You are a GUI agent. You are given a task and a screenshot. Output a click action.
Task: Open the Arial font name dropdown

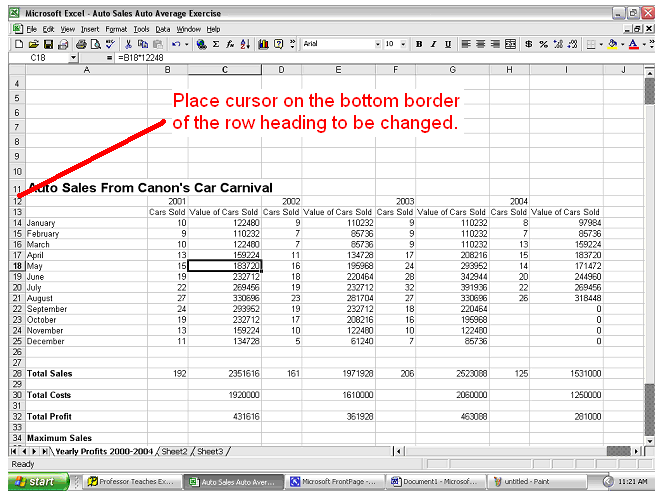[x=377, y=44]
